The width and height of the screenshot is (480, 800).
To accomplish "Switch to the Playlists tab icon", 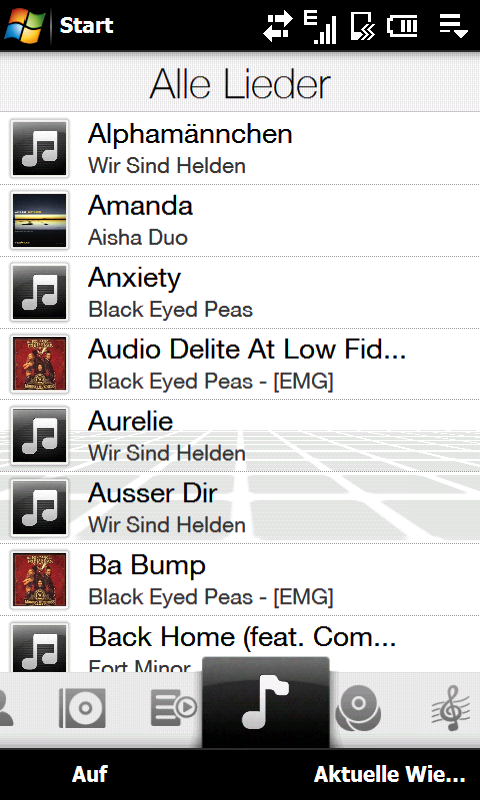I will tap(174, 707).
